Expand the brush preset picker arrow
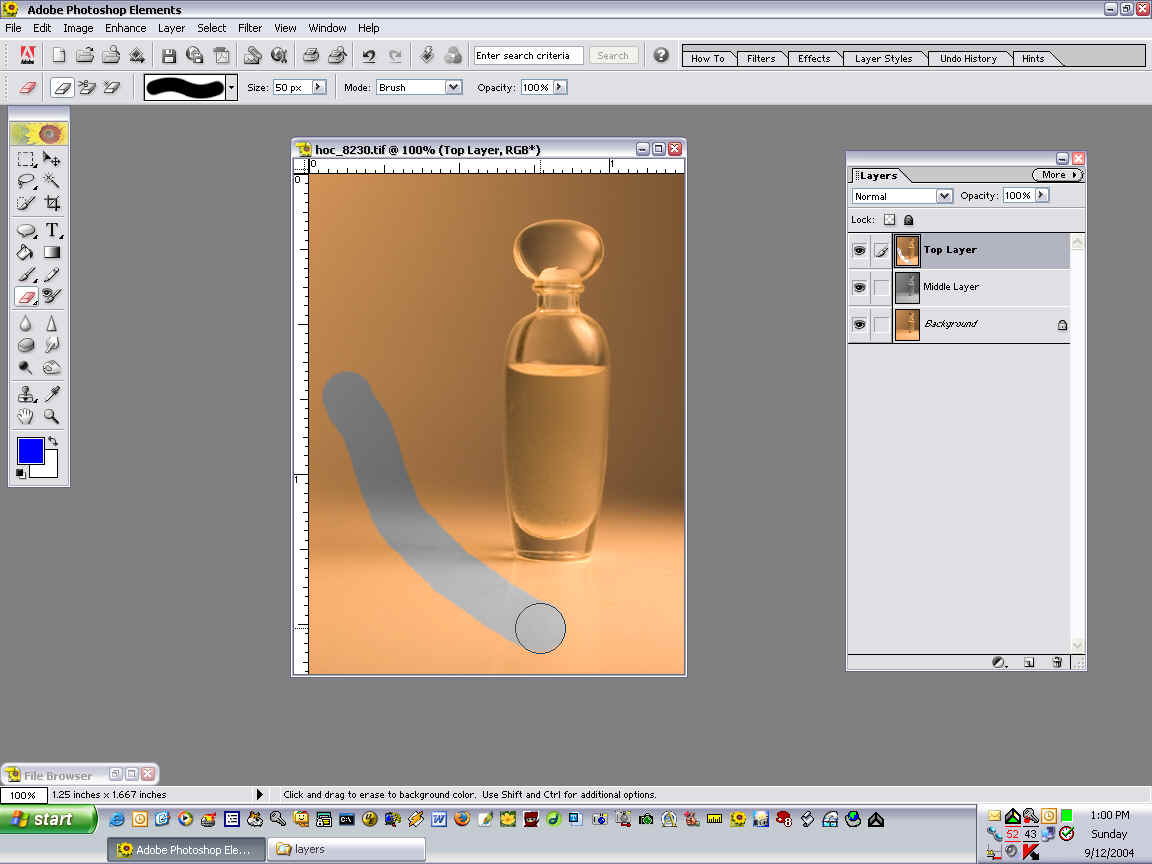 pos(232,88)
